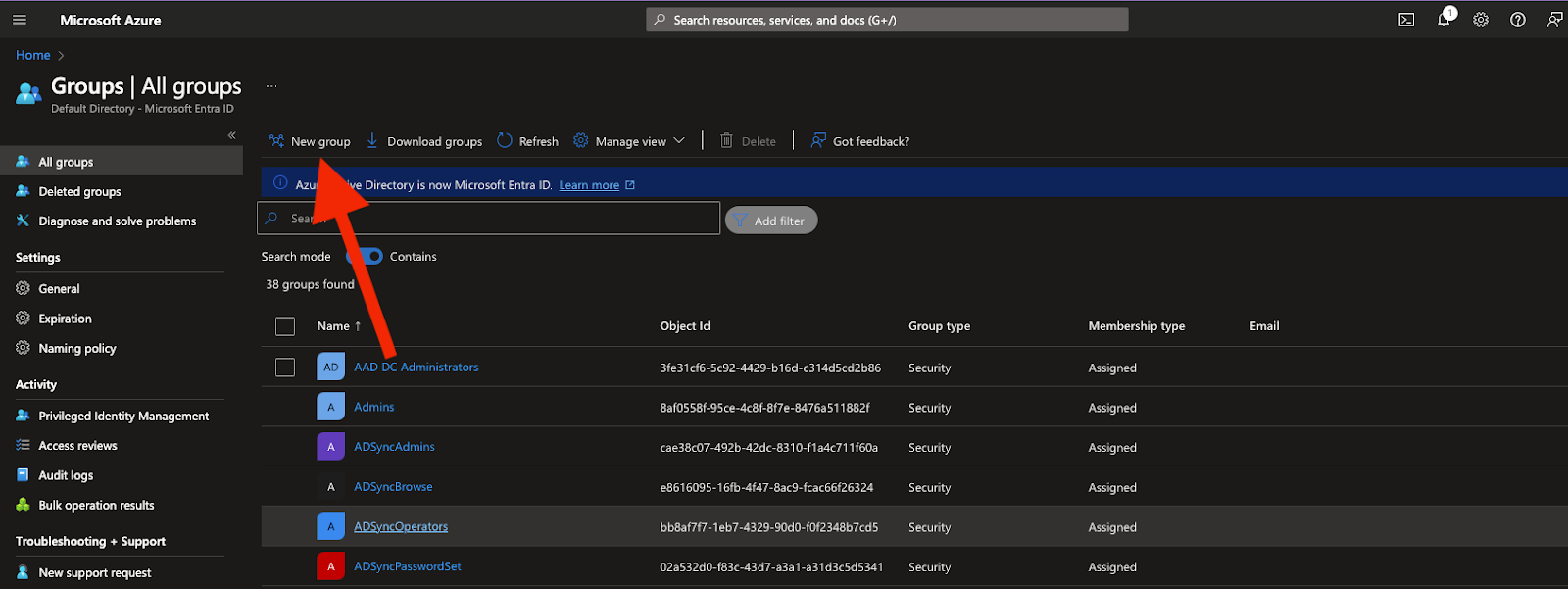Click the groups search input box
1568x589 pixels.
pyautogui.click(x=488, y=219)
